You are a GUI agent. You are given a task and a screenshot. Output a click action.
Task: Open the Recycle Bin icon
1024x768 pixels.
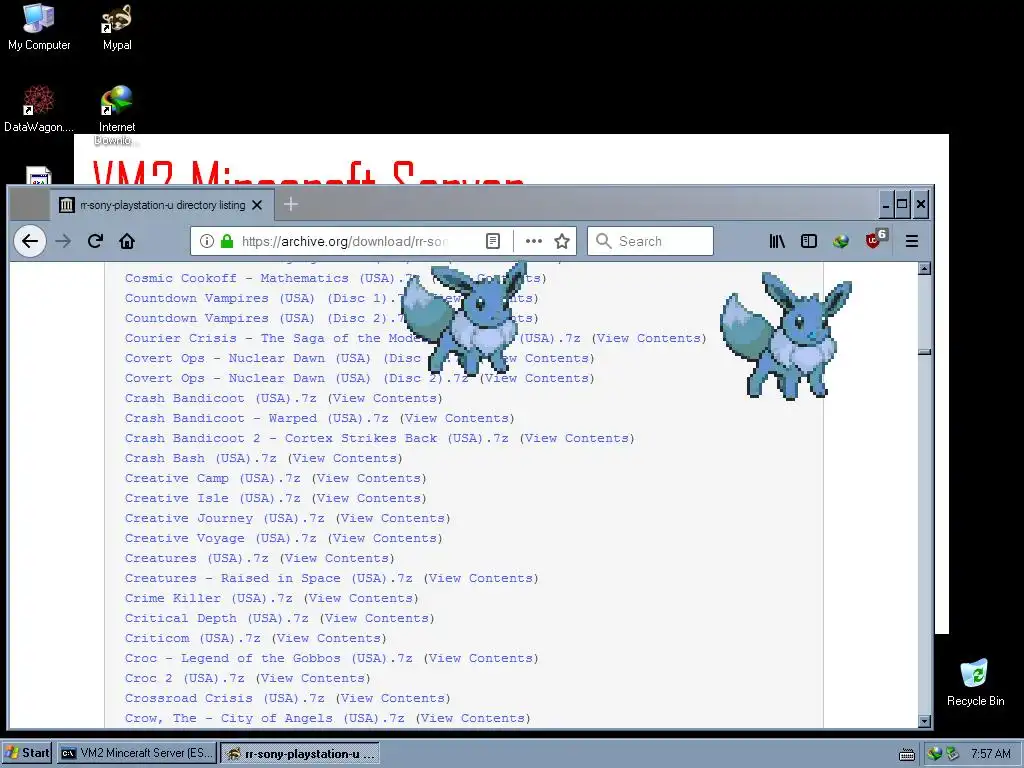975,682
